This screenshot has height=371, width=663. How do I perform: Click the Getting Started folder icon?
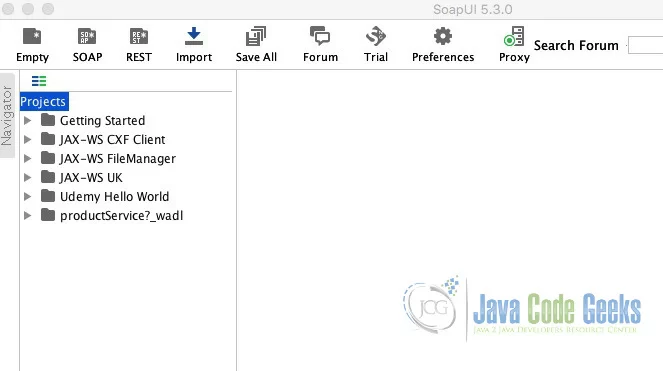pyautogui.click(x=48, y=120)
